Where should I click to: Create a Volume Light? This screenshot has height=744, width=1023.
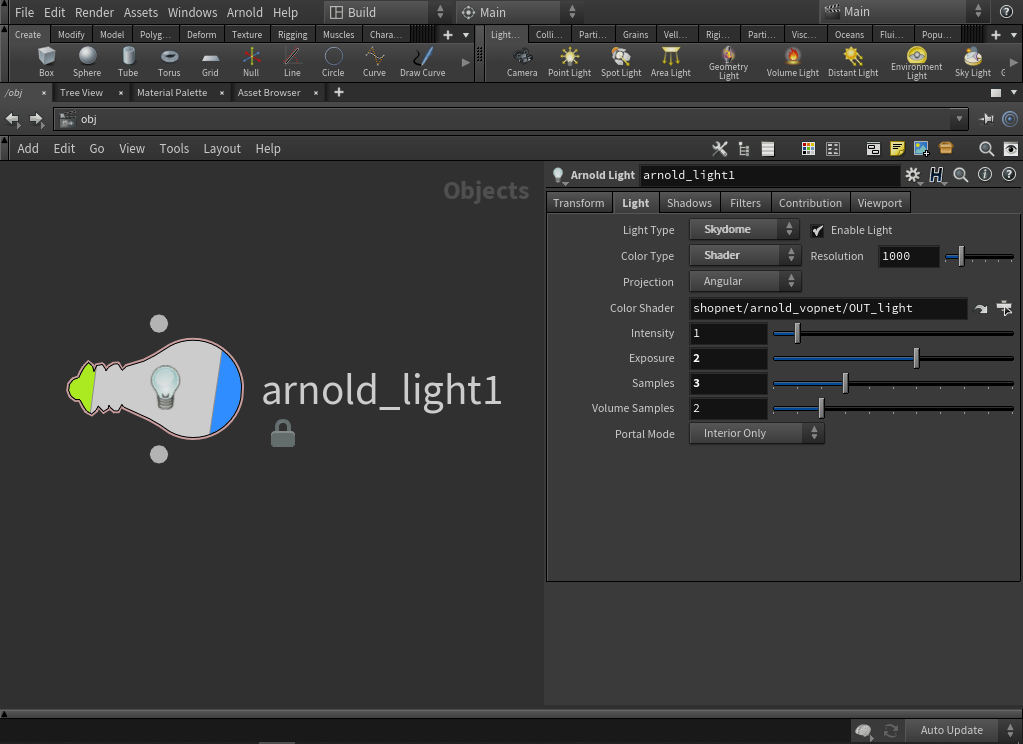[793, 62]
